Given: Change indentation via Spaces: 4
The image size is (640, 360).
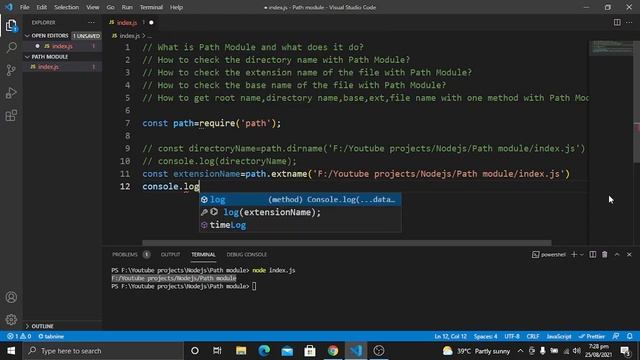Looking at the screenshot, I should tap(485, 336).
